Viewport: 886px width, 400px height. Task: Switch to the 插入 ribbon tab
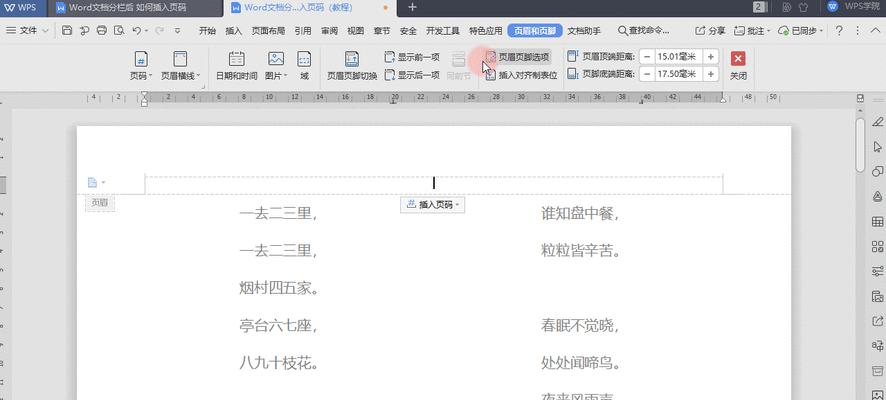(233, 31)
